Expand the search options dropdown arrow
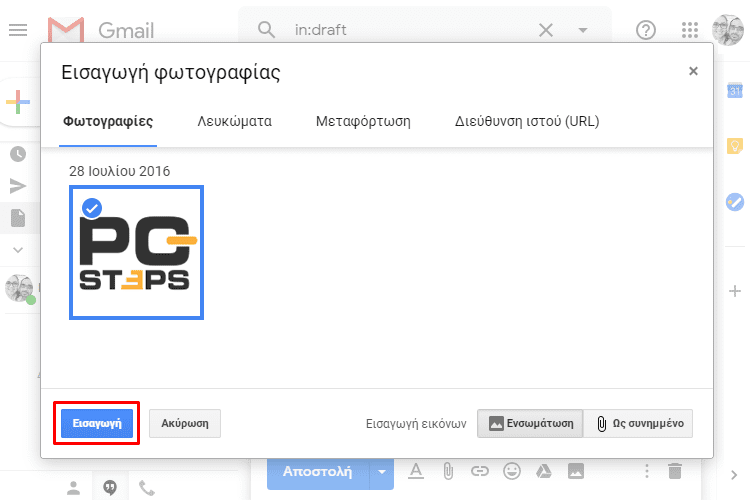 (583, 30)
